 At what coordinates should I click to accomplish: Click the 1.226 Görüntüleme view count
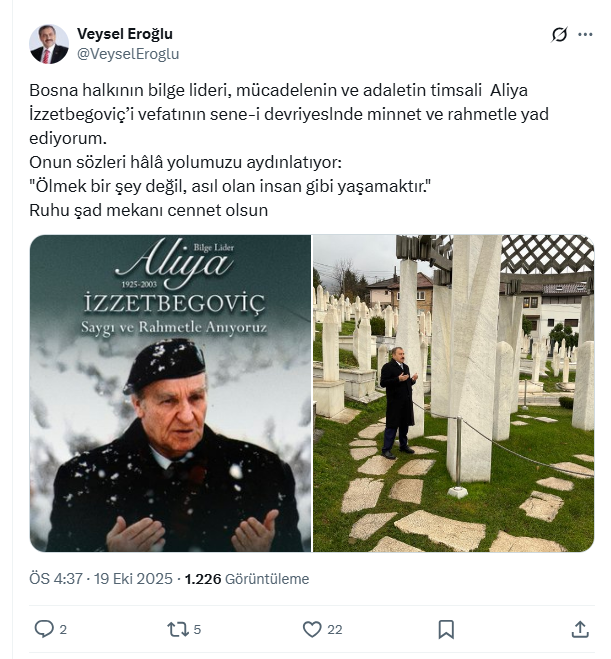tap(247, 579)
